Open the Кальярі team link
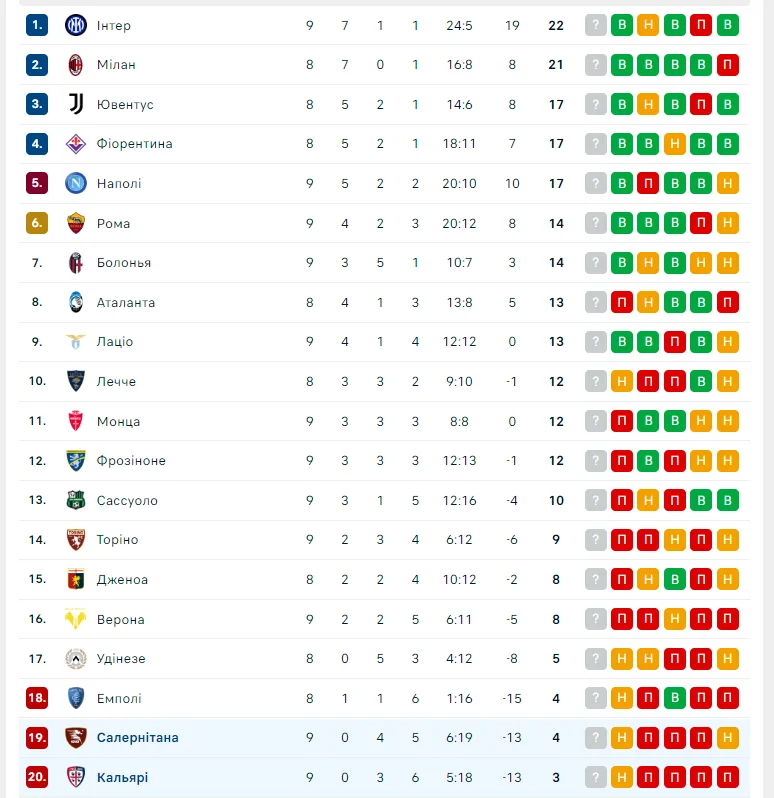Image resolution: width=774 pixels, height=798 pixels. coord(122,777)
